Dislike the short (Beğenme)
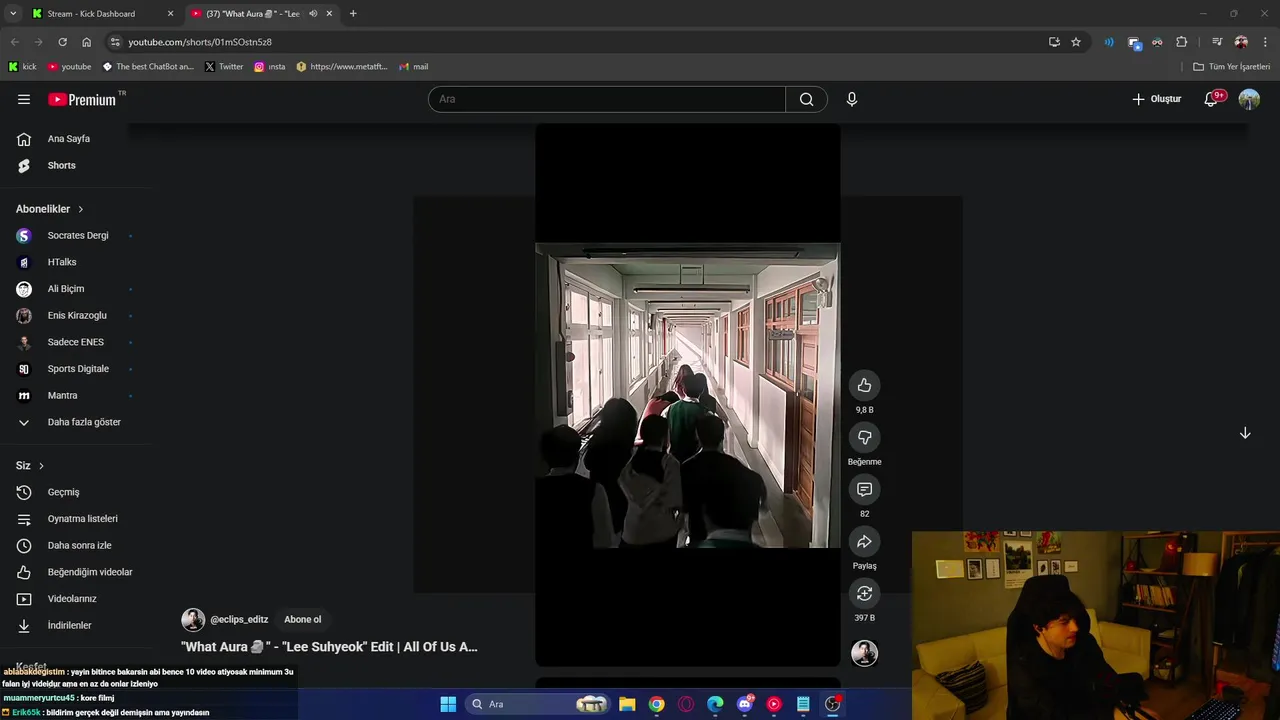This screenshot has width=1280, height=720. [864, 438]
